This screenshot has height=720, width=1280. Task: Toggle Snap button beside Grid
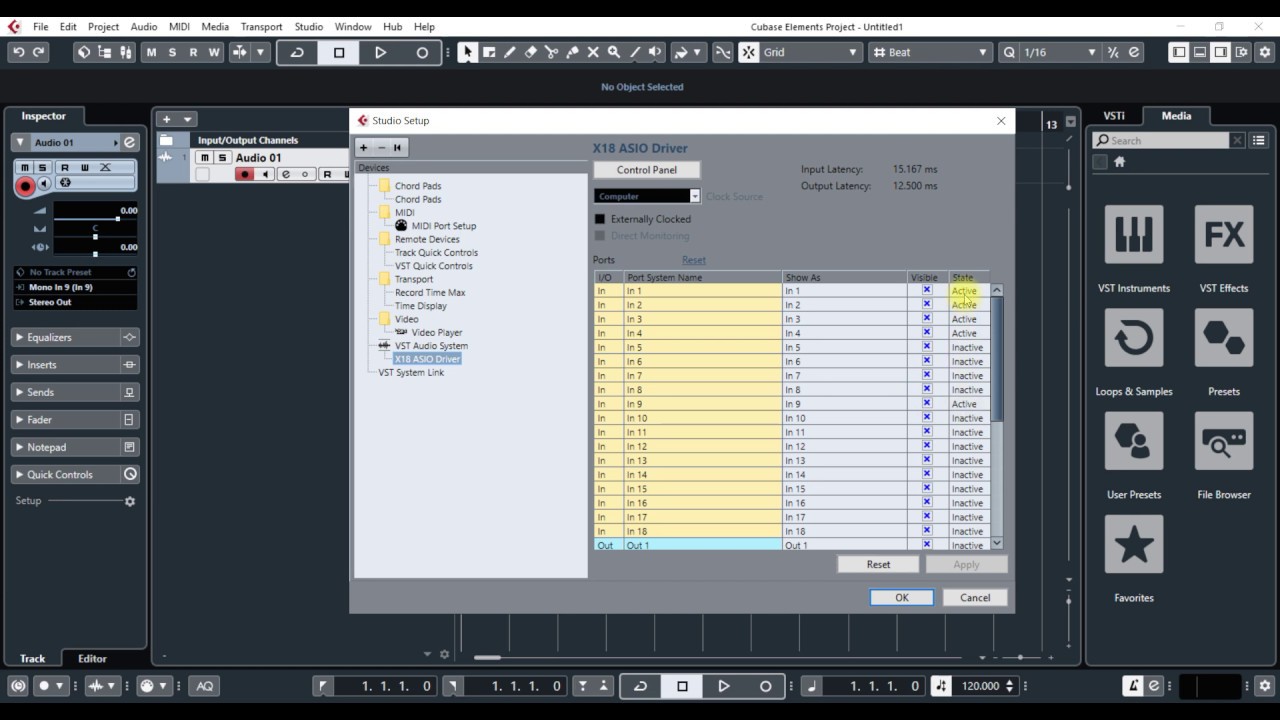pos(749,52)
